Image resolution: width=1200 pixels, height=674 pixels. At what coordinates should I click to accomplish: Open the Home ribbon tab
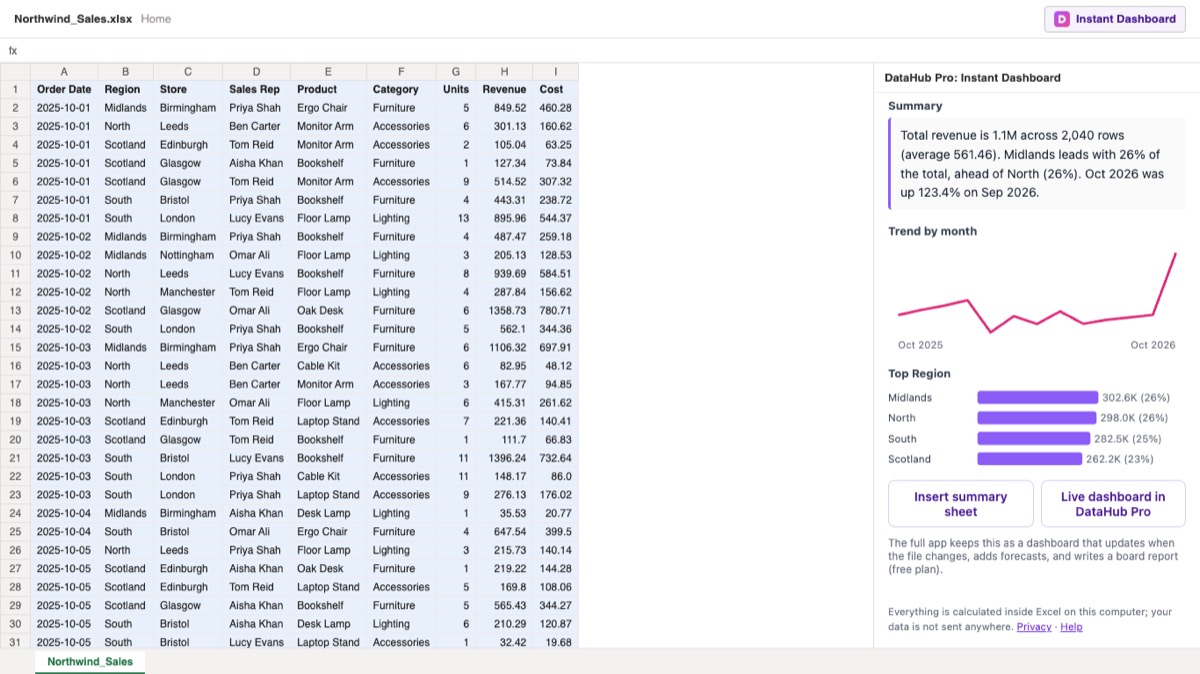155,19
